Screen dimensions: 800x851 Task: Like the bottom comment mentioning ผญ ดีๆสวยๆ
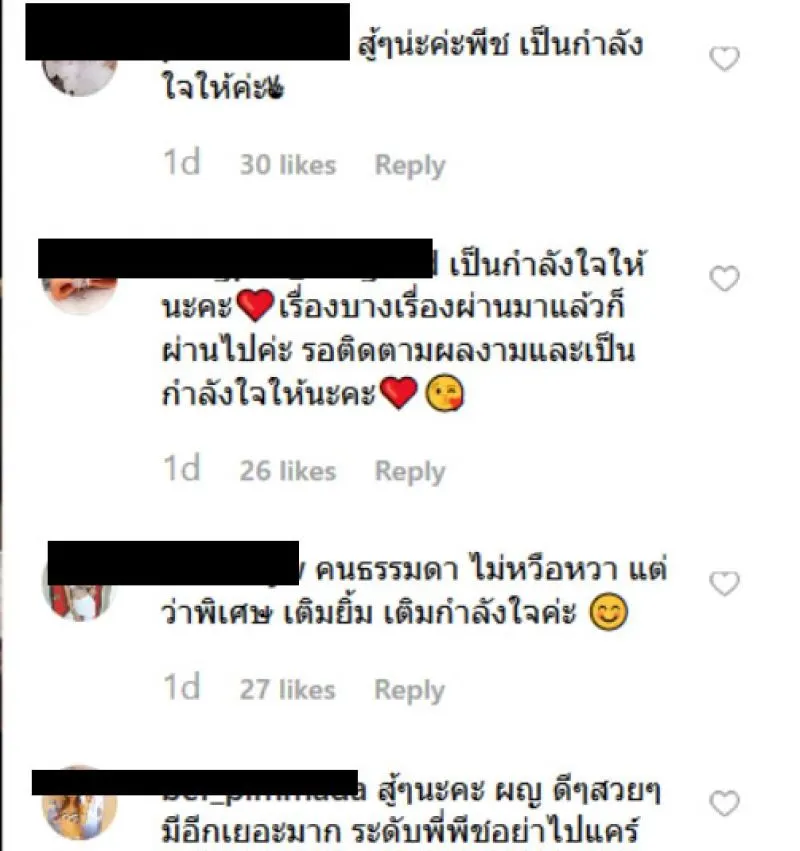pyautogui.click(x=725, y=803)
